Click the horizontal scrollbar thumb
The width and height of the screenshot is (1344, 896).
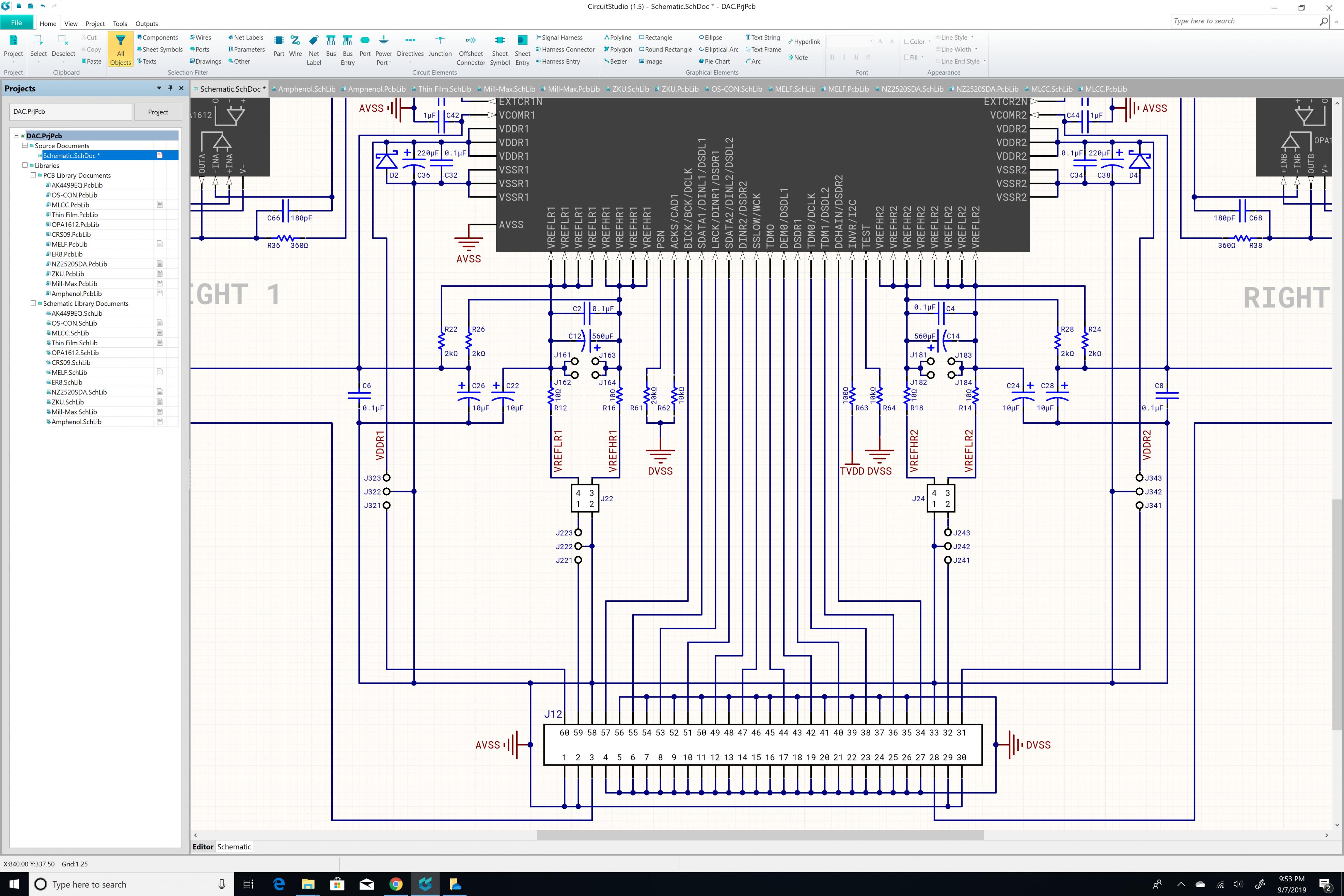760,835
